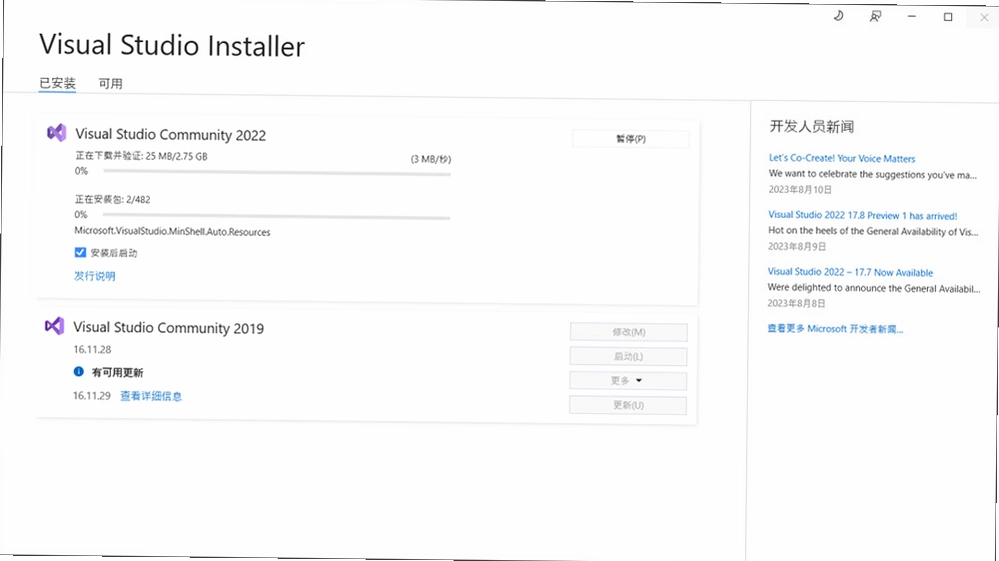Click 更新(U) button for VS 2019
This screenshot has height=561, width=999.
click(x=628, y=405)
